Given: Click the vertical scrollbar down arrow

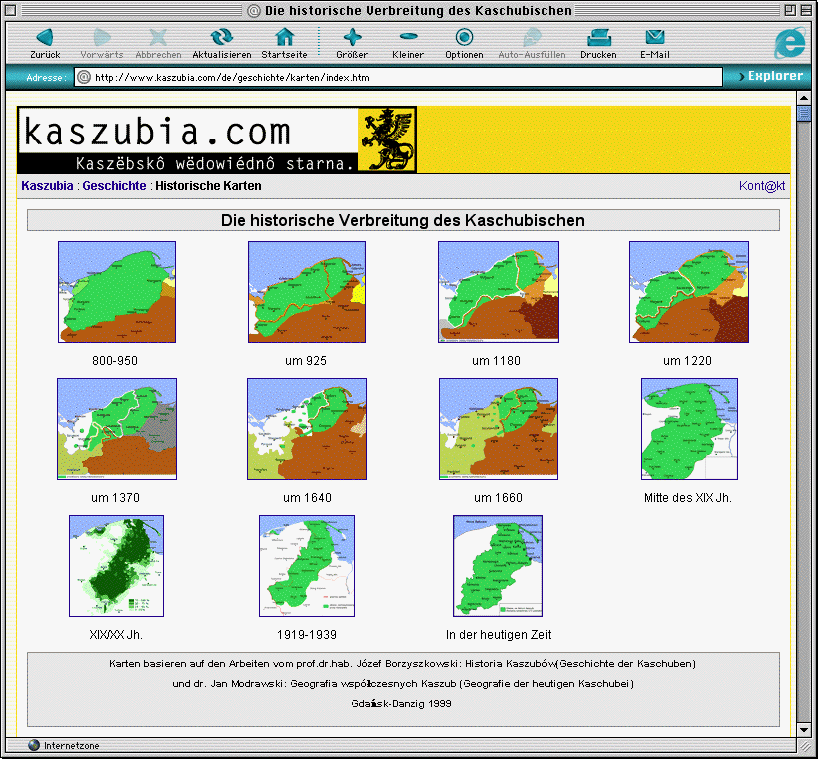Looking at the screenshot, I should pos(802,729).
